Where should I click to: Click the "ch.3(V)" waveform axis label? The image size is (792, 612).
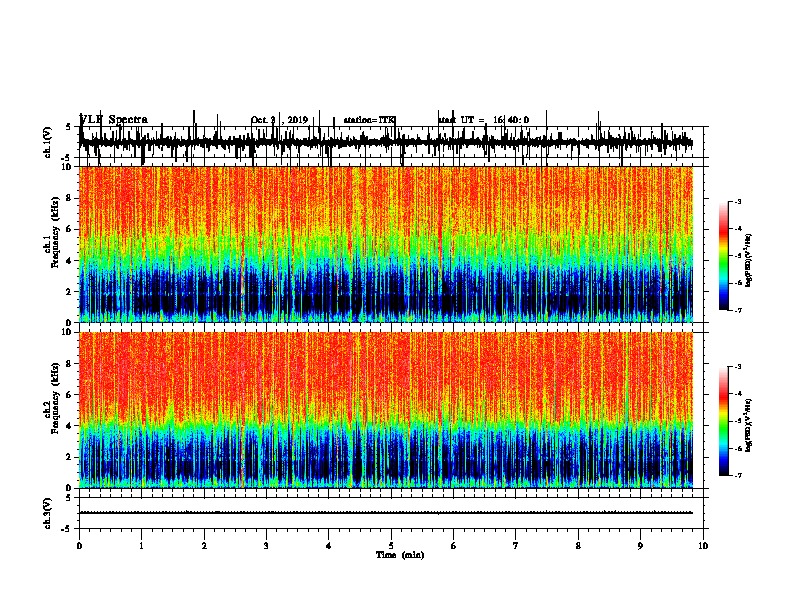pos(48,513)
